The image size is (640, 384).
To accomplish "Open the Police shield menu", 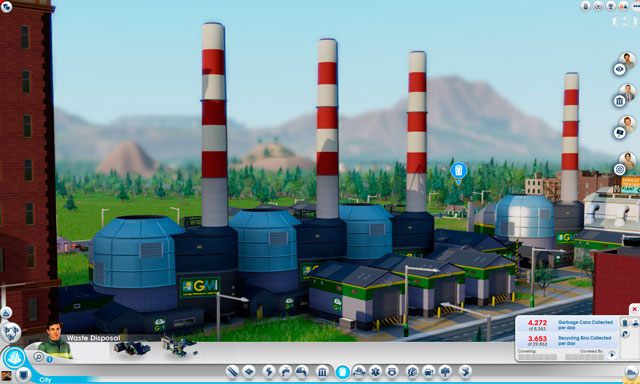I will [x=392, y=371].
